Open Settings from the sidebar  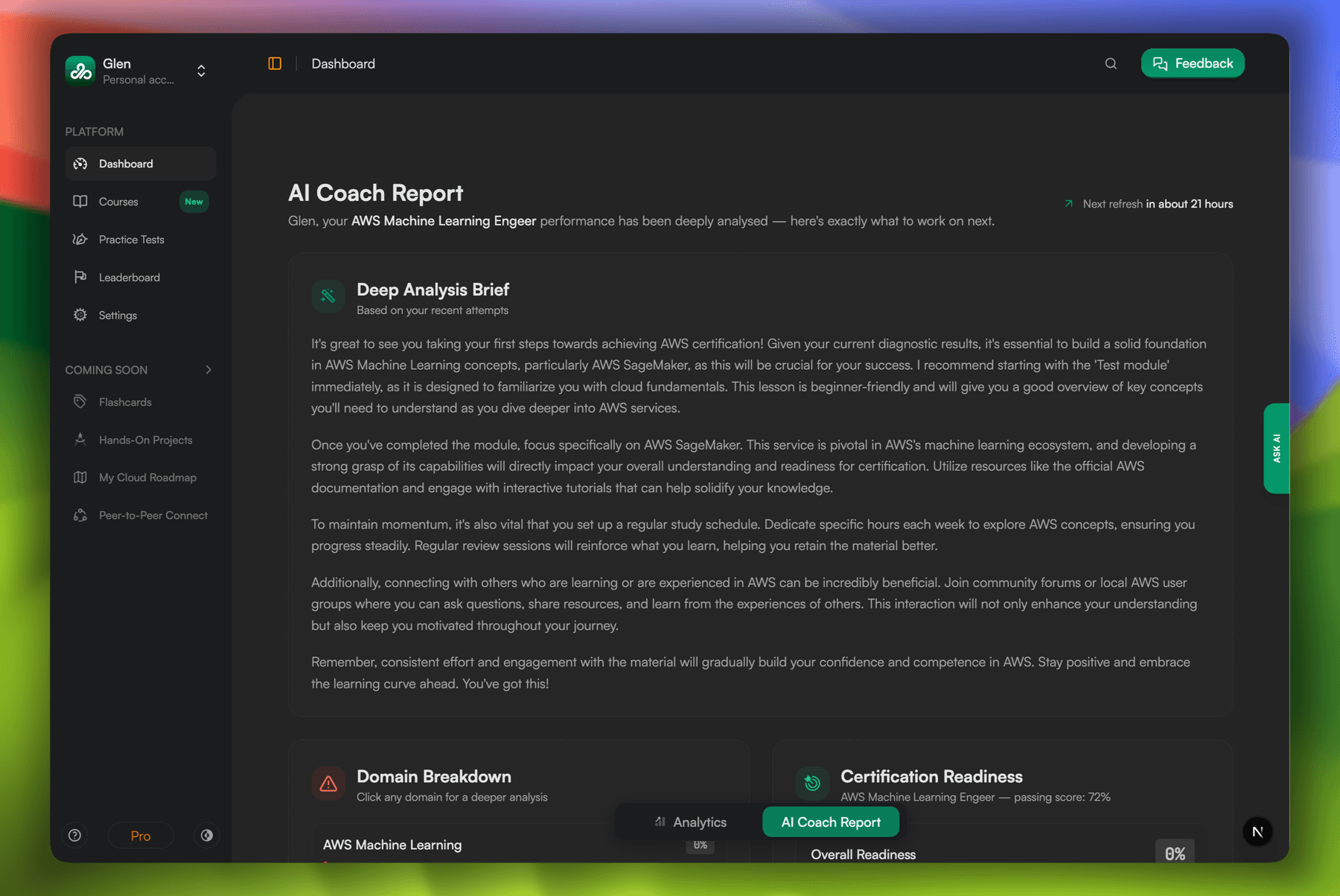(141, 316)
